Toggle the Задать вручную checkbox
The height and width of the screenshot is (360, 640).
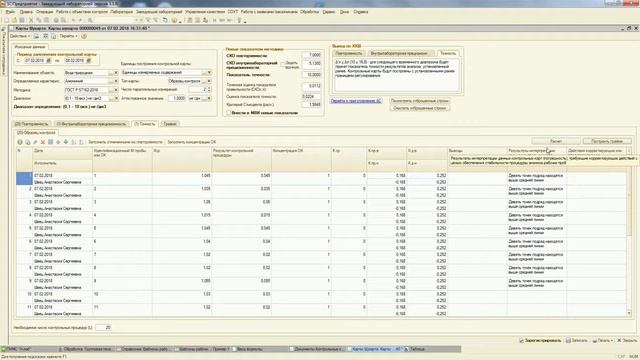tap(282, 64)
